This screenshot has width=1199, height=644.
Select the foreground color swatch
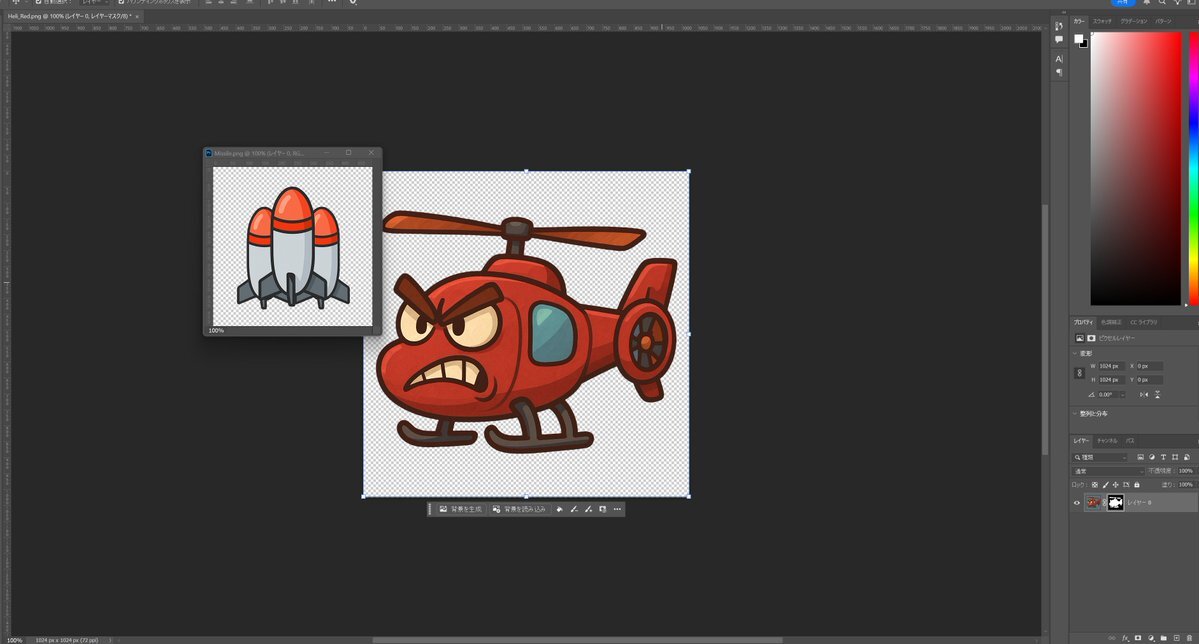point(1078,39)
